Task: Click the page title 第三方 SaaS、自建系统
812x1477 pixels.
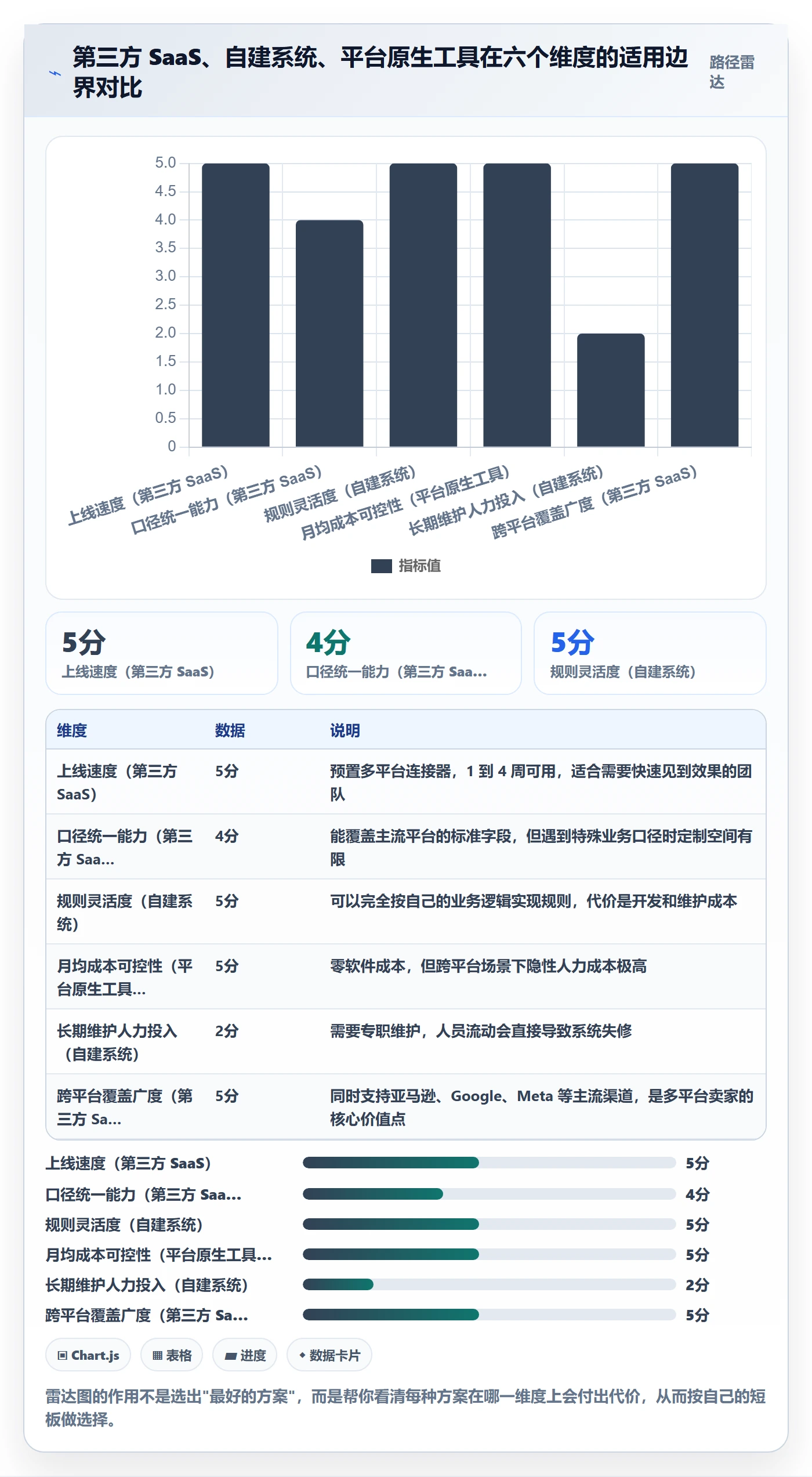Action: point(380,73)
